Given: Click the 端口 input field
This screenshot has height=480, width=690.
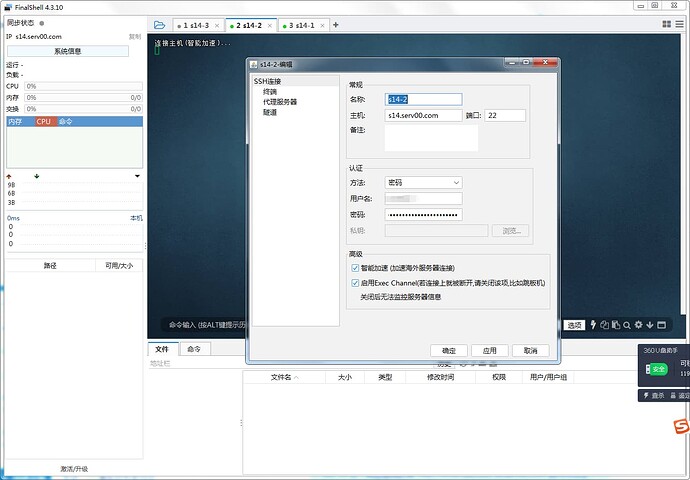Looking at the screenshot, I should 505,115.
